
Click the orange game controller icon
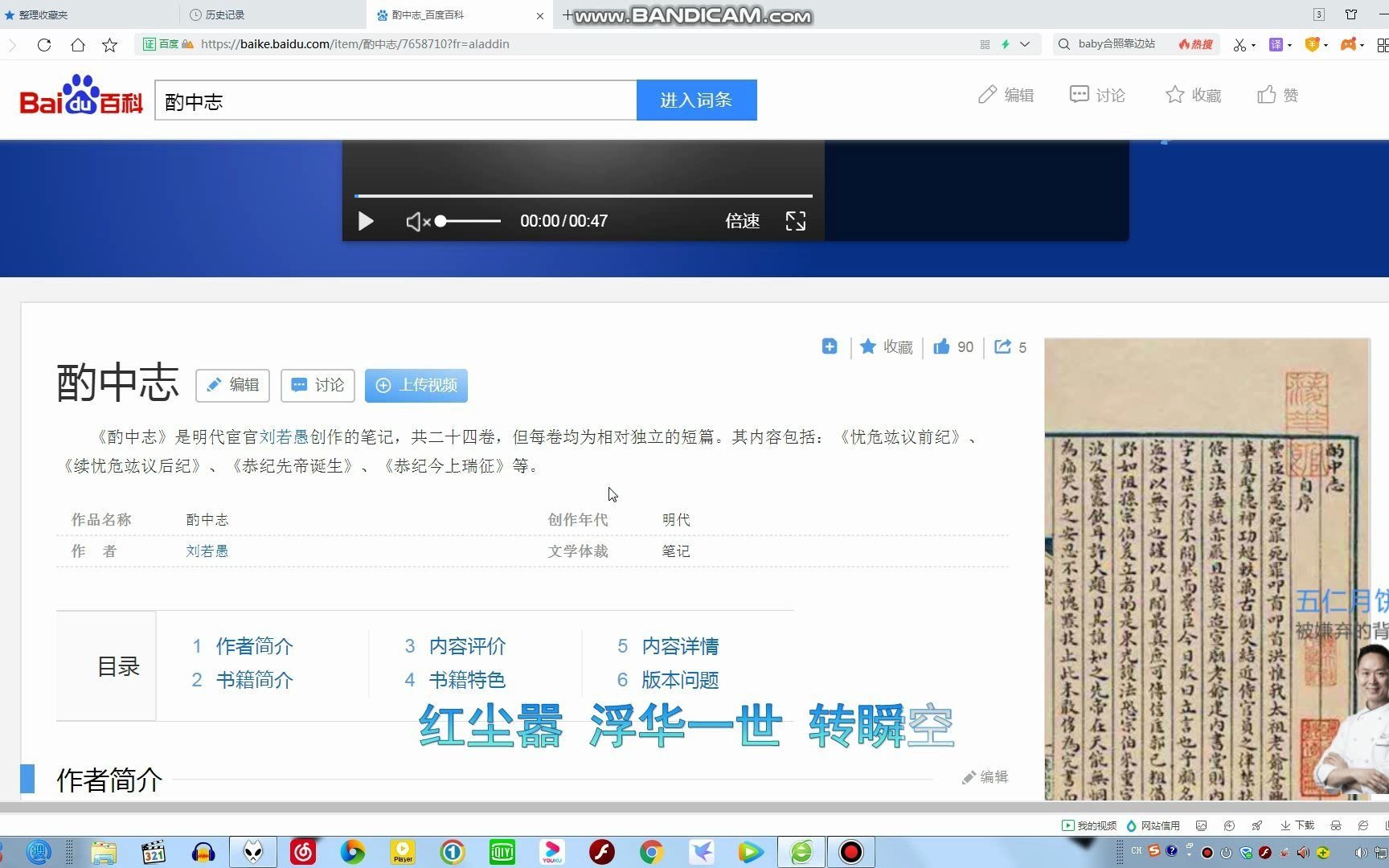pos(1349,45)
